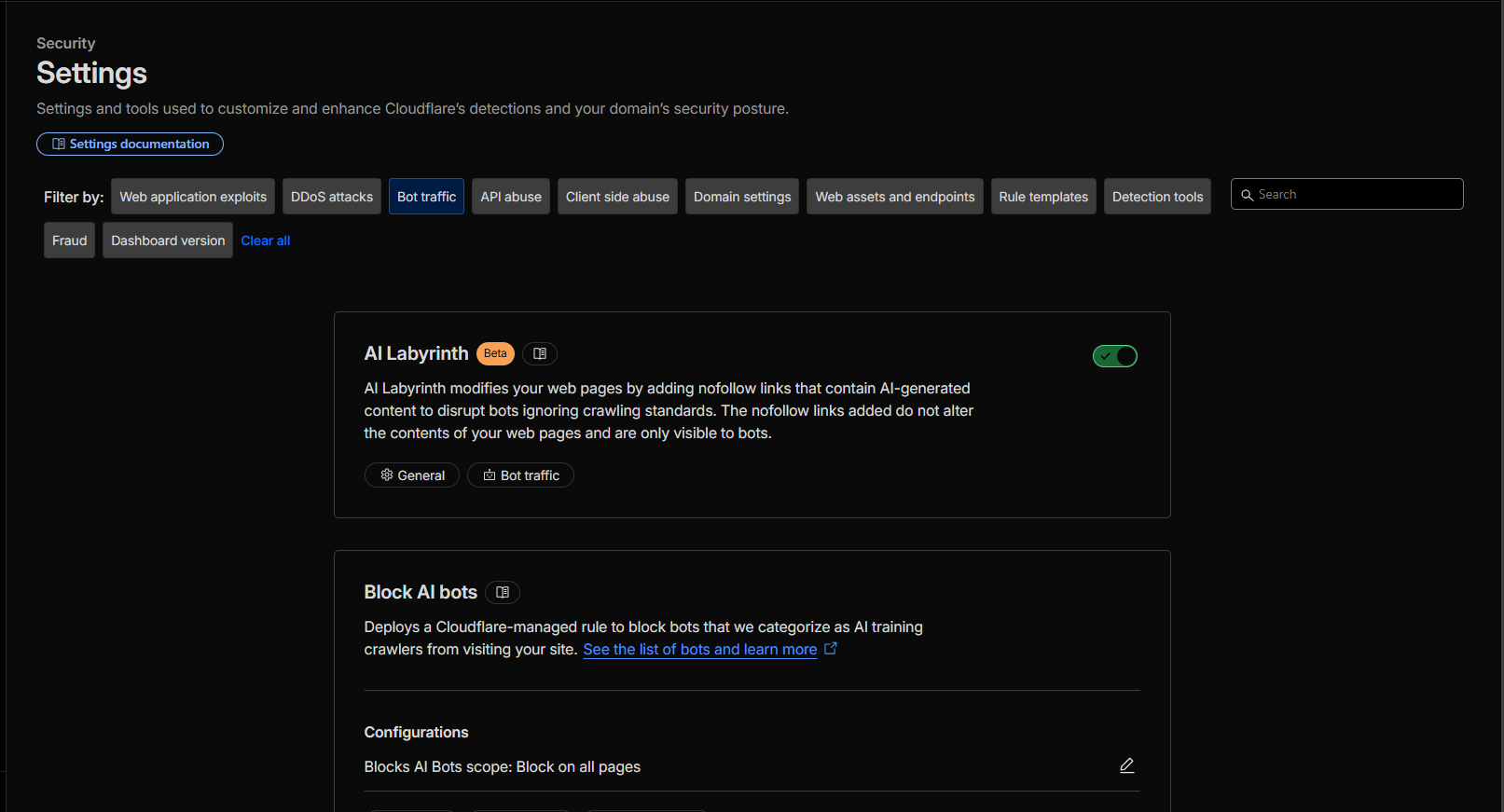Filter by Client side abuse
The width and height of the screenshot is (1504, 812).
click(617, 197)
